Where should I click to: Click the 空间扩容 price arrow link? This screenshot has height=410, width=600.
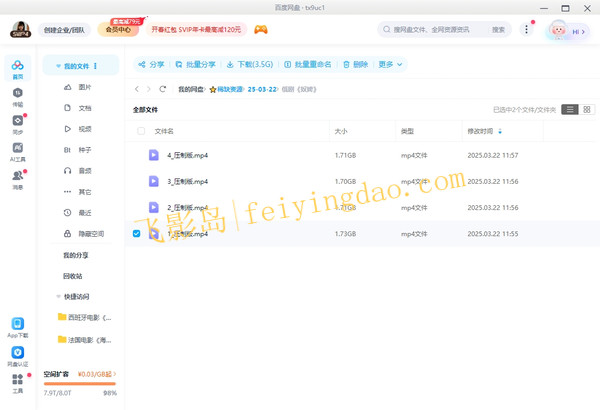point(97,374)
